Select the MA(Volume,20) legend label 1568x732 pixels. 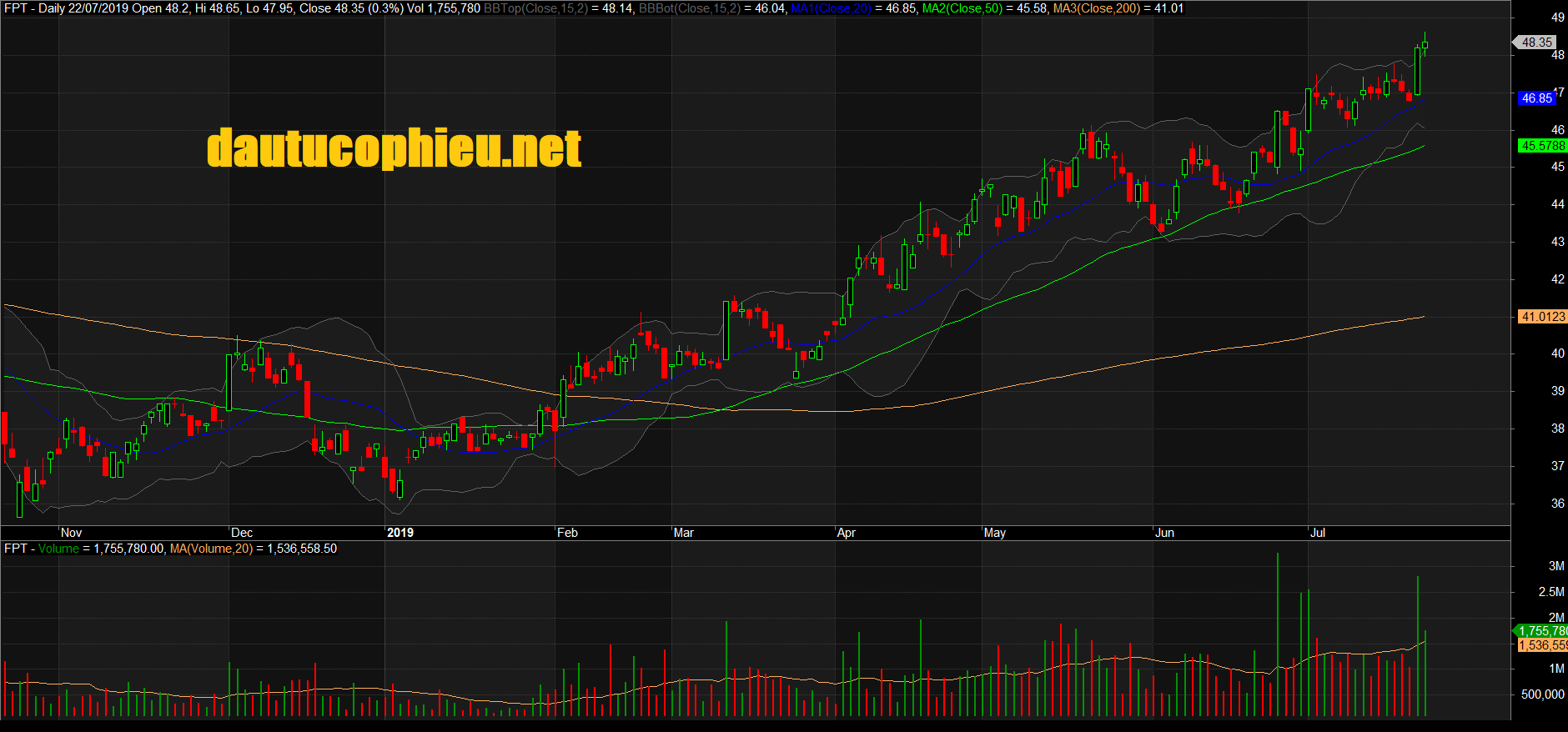pos(211,549)
